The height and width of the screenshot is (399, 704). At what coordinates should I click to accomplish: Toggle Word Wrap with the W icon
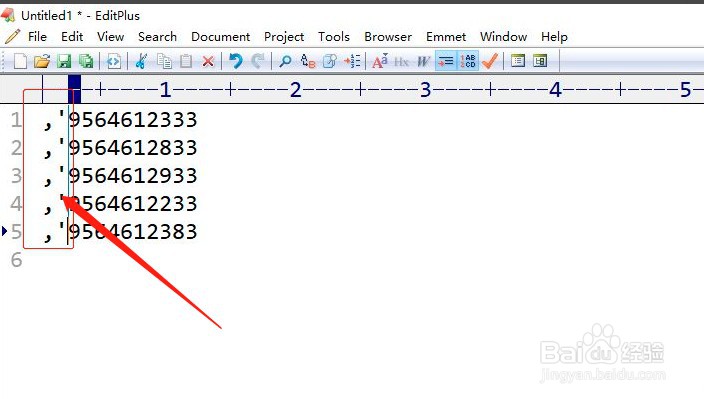coord(423,61)
